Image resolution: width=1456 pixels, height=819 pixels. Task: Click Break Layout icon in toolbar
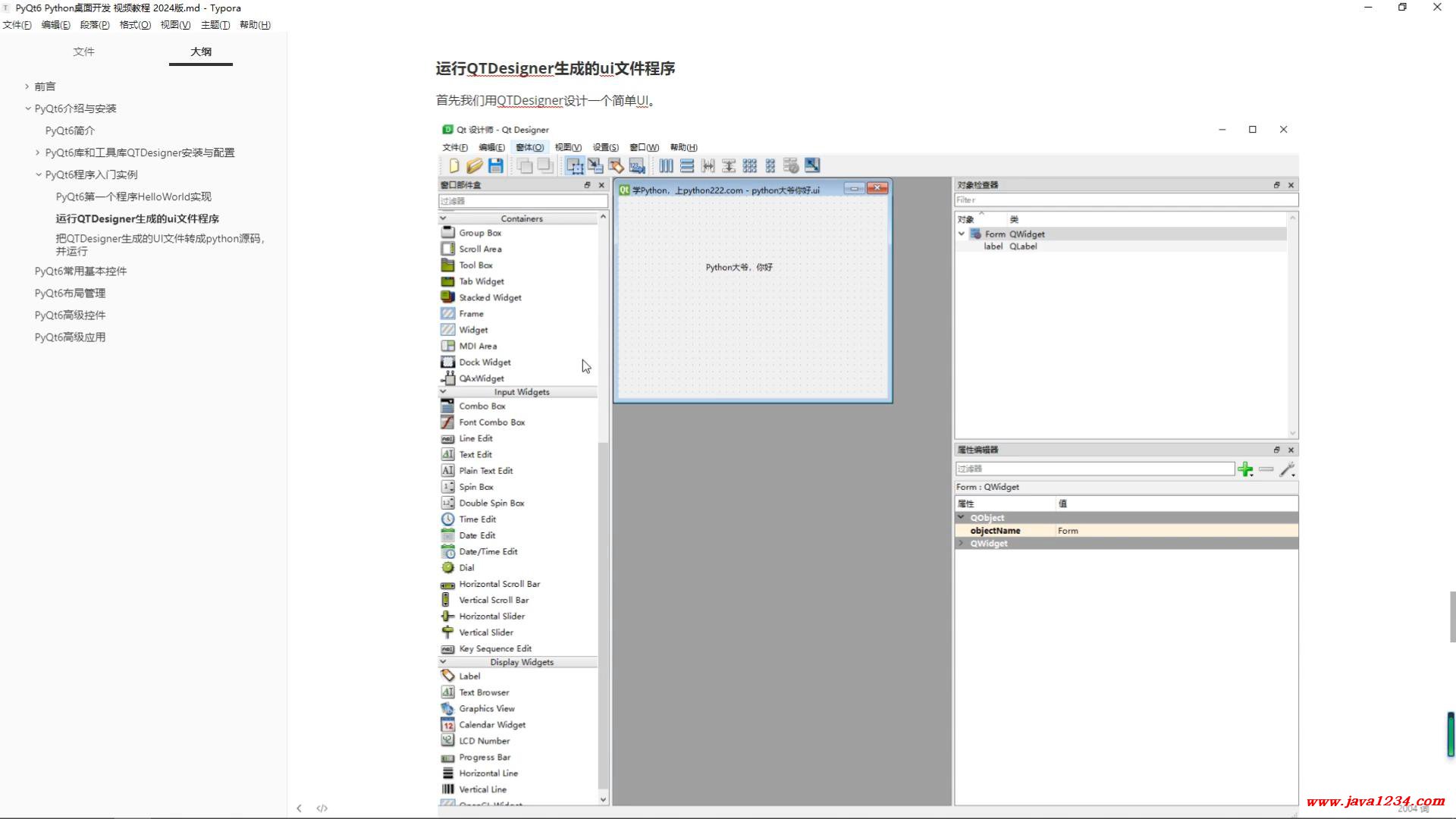[791, 165]
